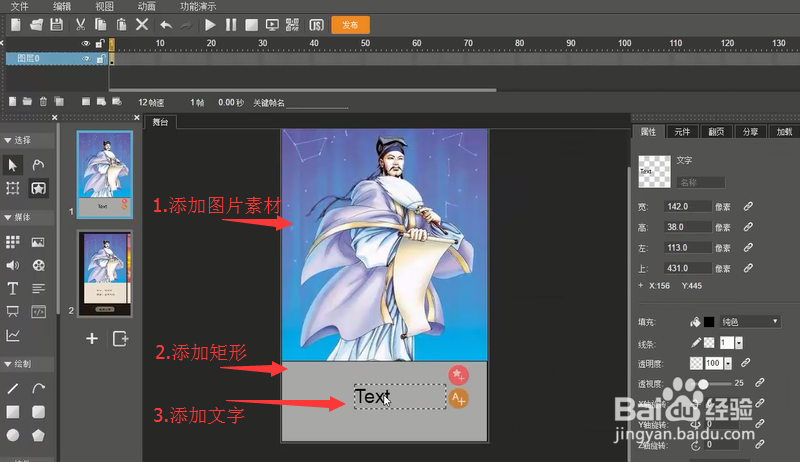Viewport: 800px width, 462px height.
Task: Select page 2 thumbnail
Action: [105, 274]
